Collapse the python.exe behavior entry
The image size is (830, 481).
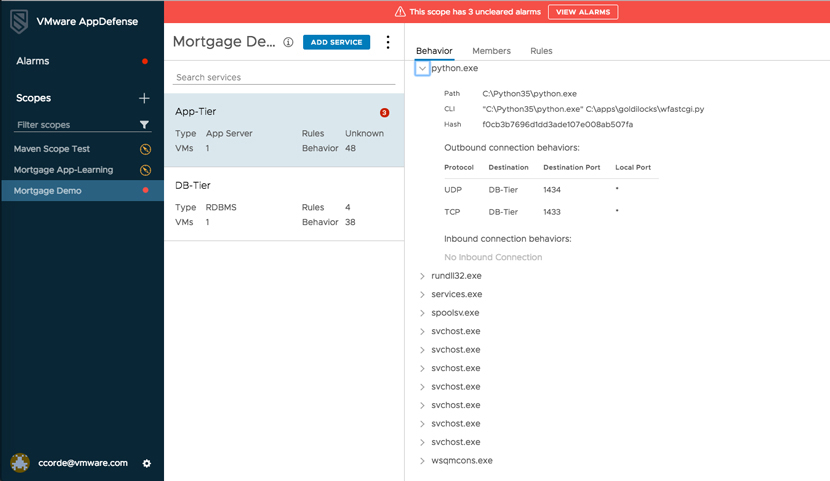tap(422, 69)
